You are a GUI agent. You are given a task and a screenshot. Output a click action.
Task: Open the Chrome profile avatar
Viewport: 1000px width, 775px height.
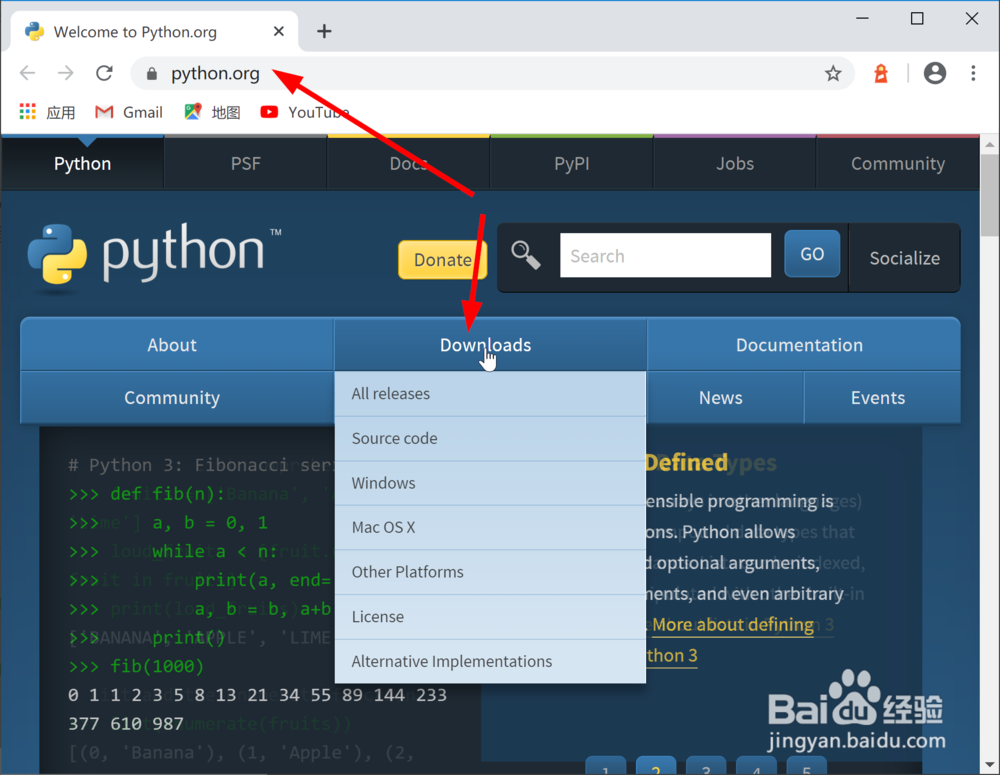[x=935, y=73]
